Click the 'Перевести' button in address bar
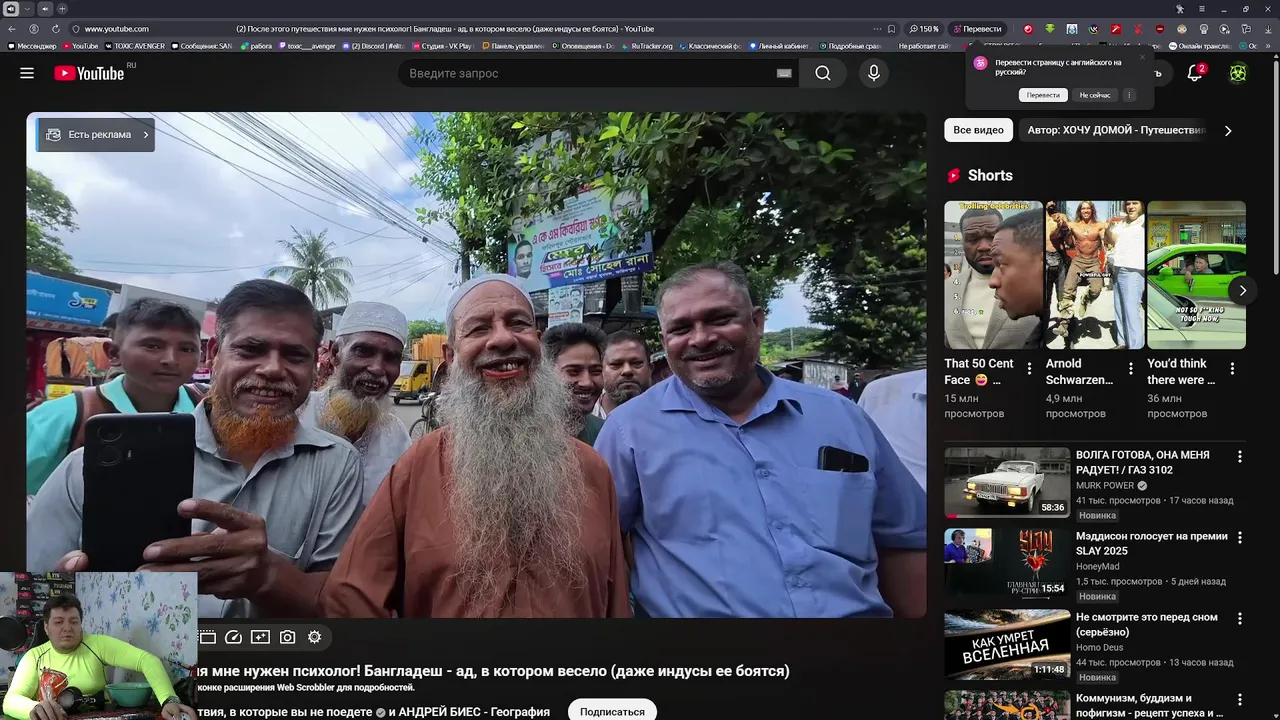Viewport: 1280px width, 720px height. [976, 29]
